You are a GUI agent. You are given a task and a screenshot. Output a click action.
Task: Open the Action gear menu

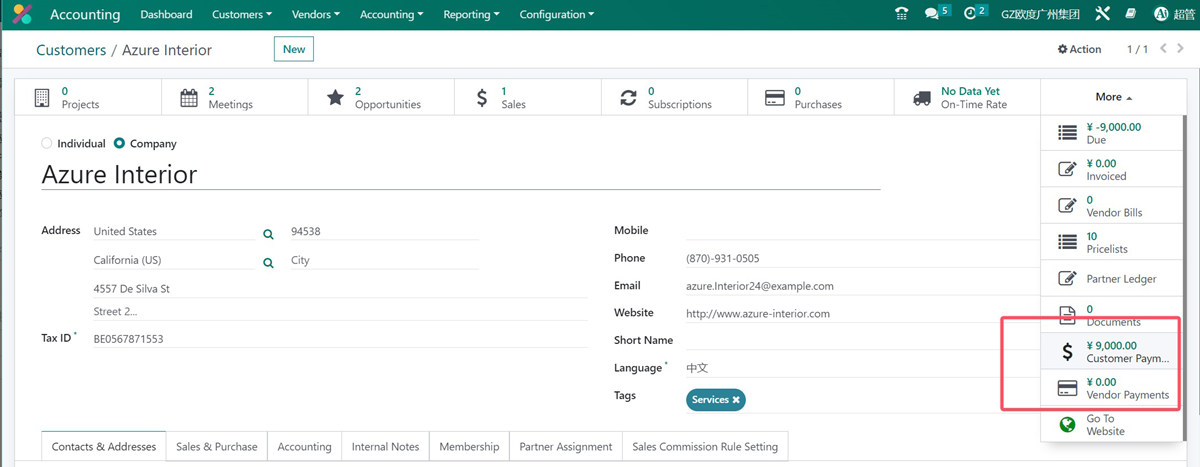click(1079, 49)
